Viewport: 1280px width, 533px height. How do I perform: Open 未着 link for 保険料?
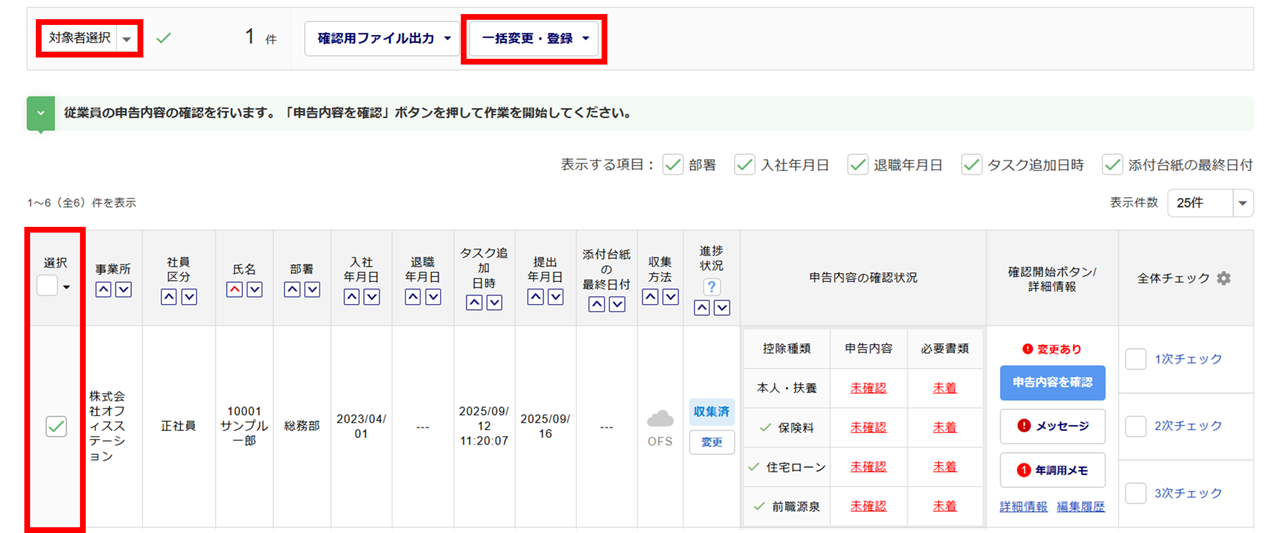945,427
